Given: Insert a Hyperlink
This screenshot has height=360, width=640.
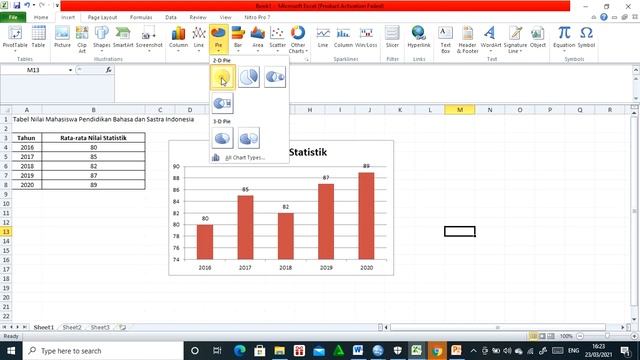Looking at the screenshot, I should pos(419,37).
